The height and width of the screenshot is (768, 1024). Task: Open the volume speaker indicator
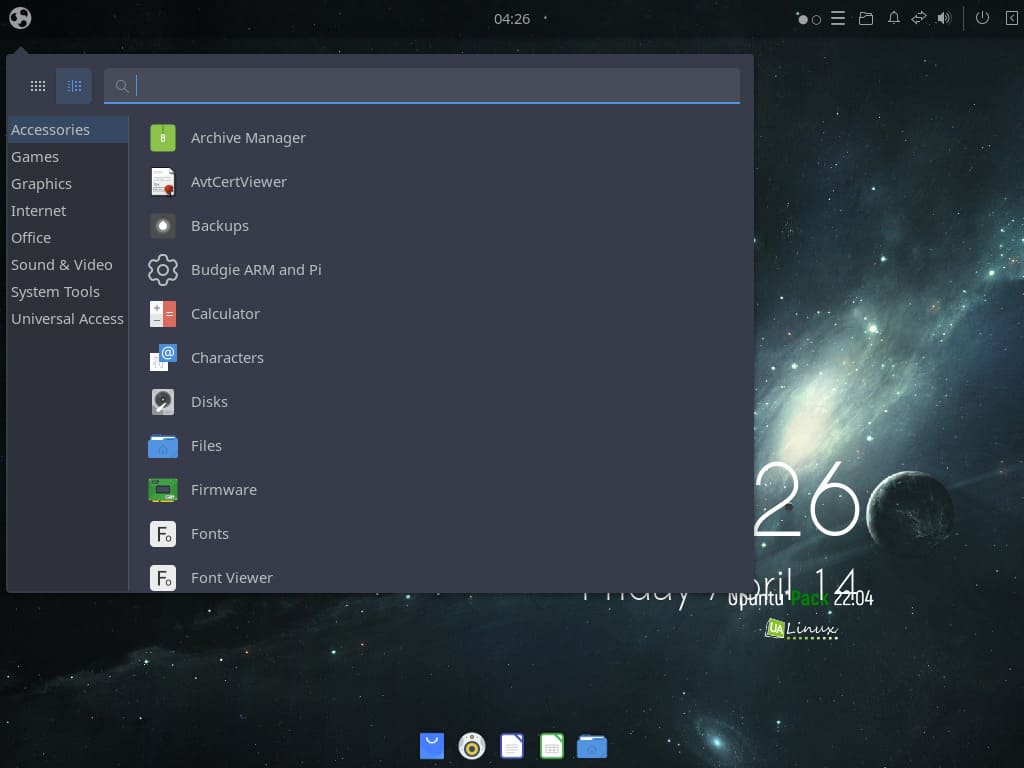point(944,18)
